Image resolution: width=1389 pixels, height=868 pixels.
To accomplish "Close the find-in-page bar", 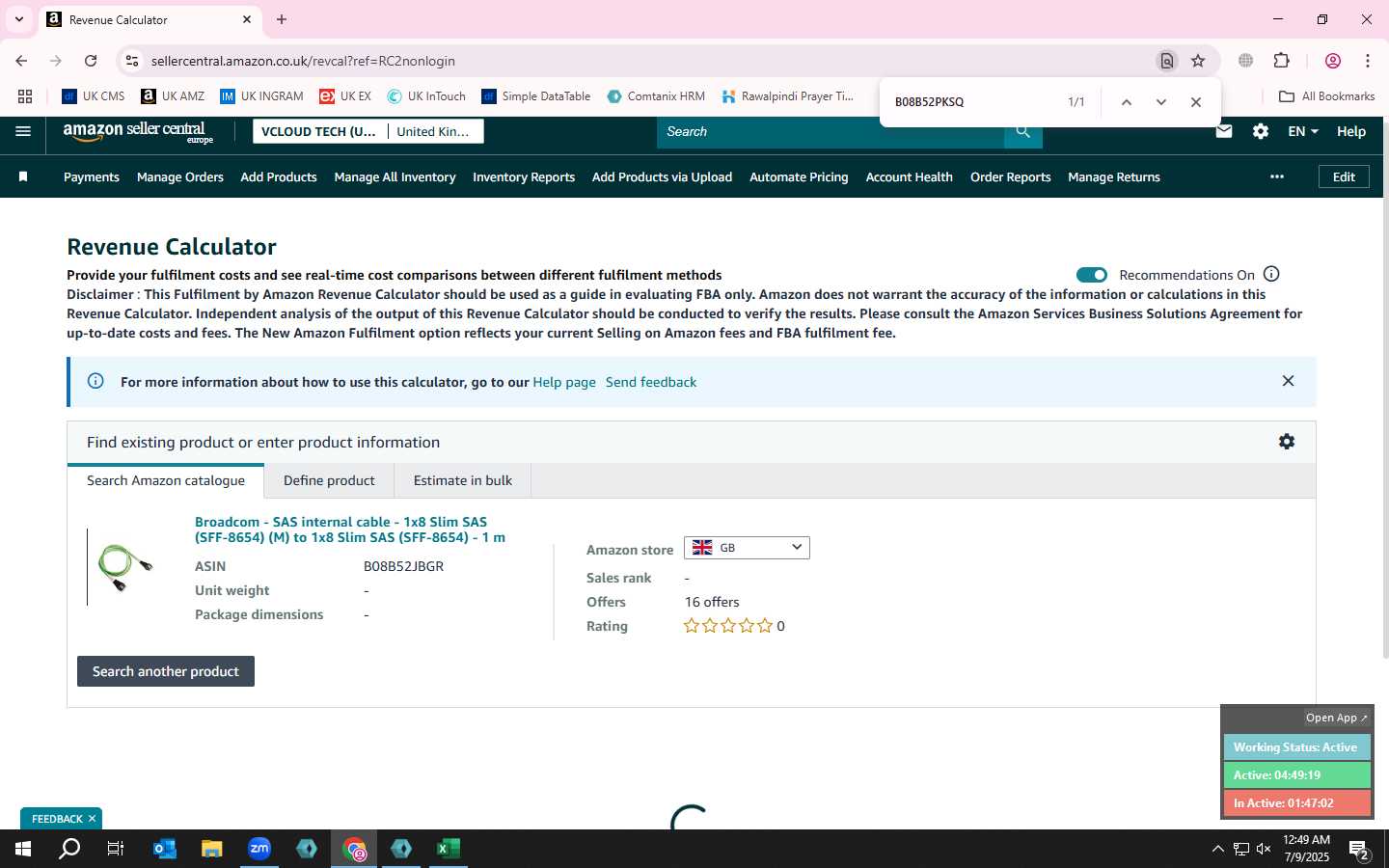I will point(1196,102).
